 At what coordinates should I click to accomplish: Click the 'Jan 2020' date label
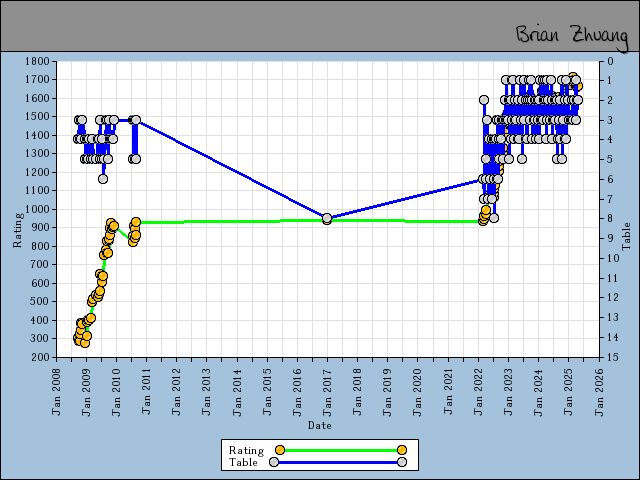pyautogui.click(x=418, y=392)
